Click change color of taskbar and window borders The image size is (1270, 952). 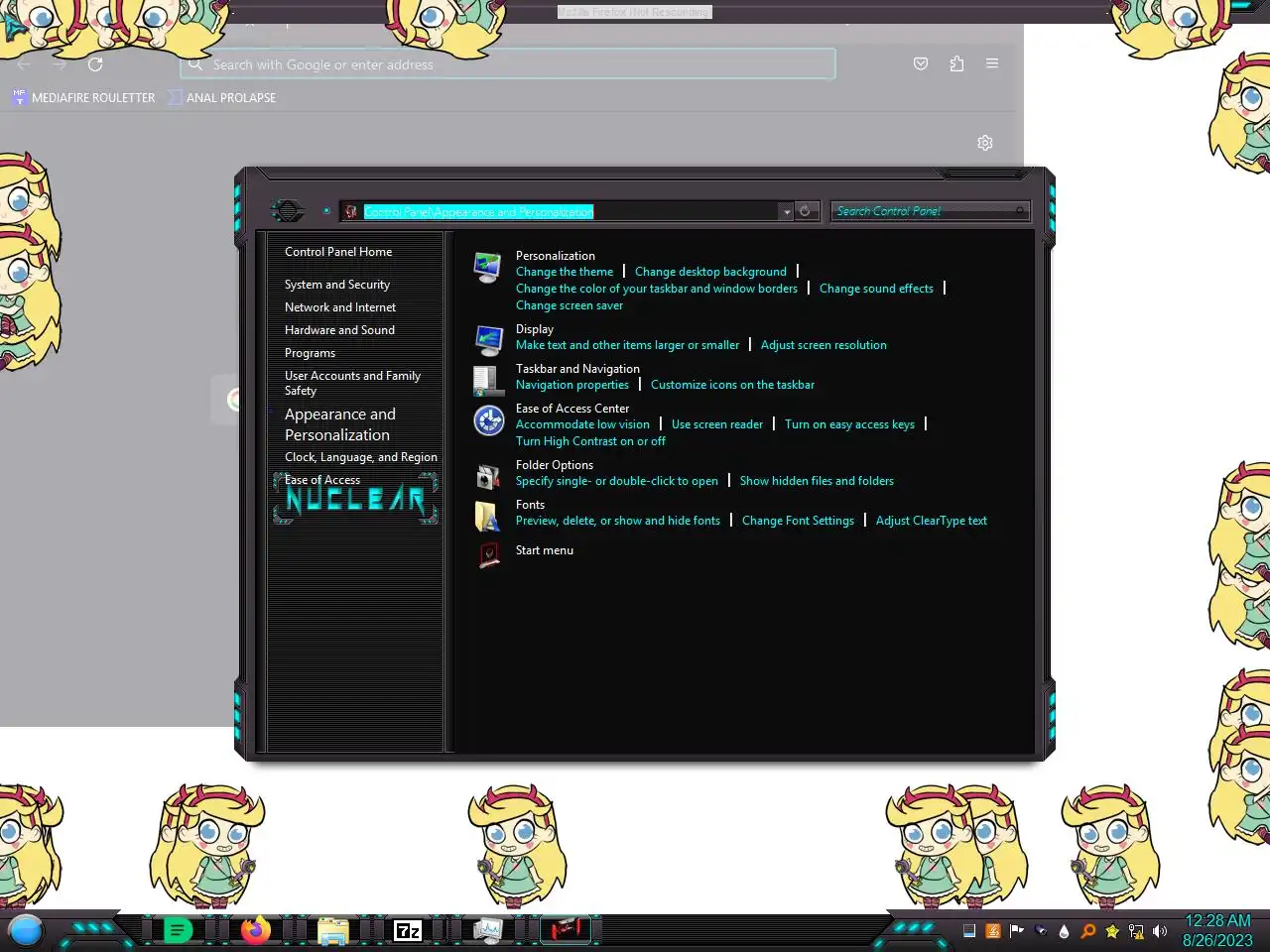(657, 289)
